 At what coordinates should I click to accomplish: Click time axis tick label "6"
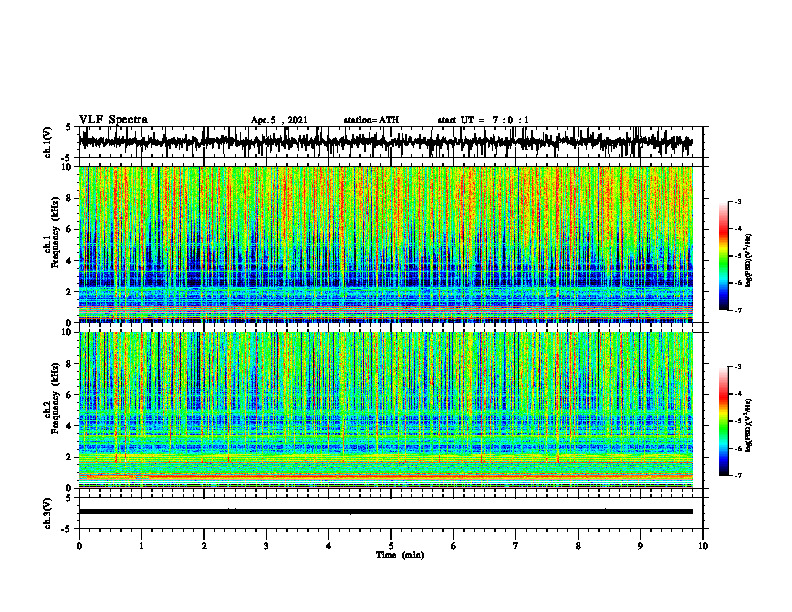coord(453,546)
